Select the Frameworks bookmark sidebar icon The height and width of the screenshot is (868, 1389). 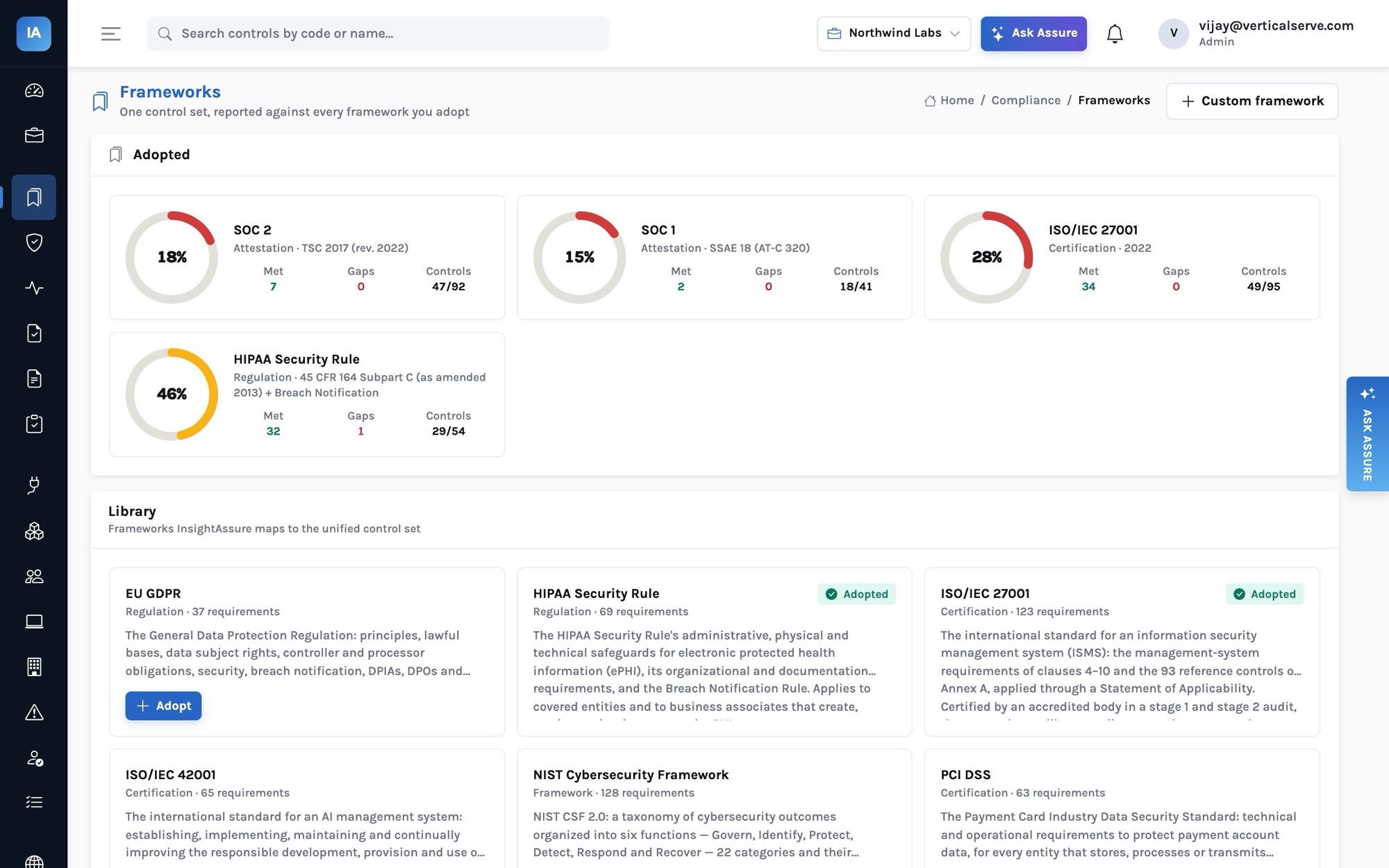point(34,197)
